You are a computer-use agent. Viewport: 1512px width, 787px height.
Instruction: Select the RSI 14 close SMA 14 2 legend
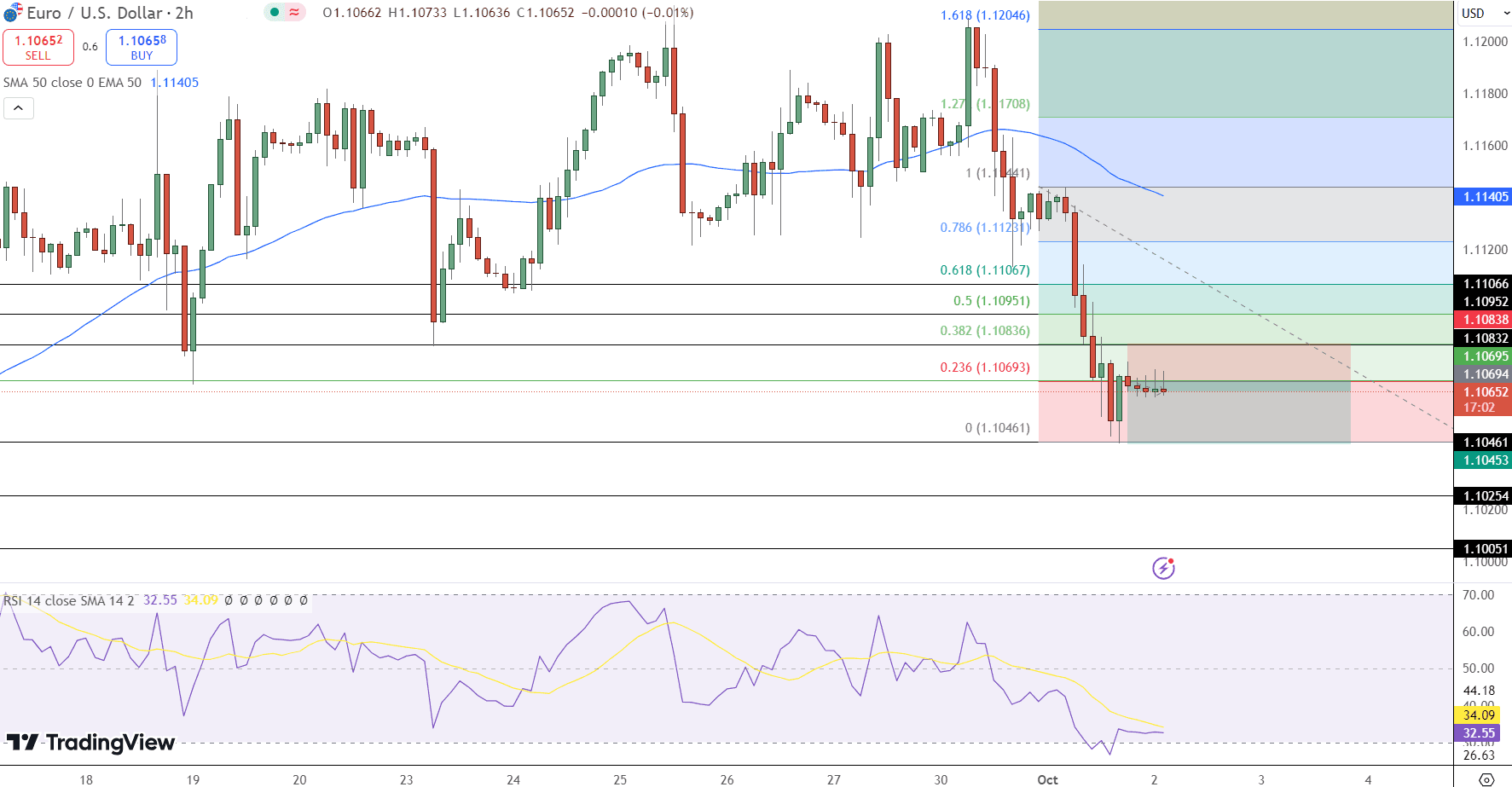68,600
